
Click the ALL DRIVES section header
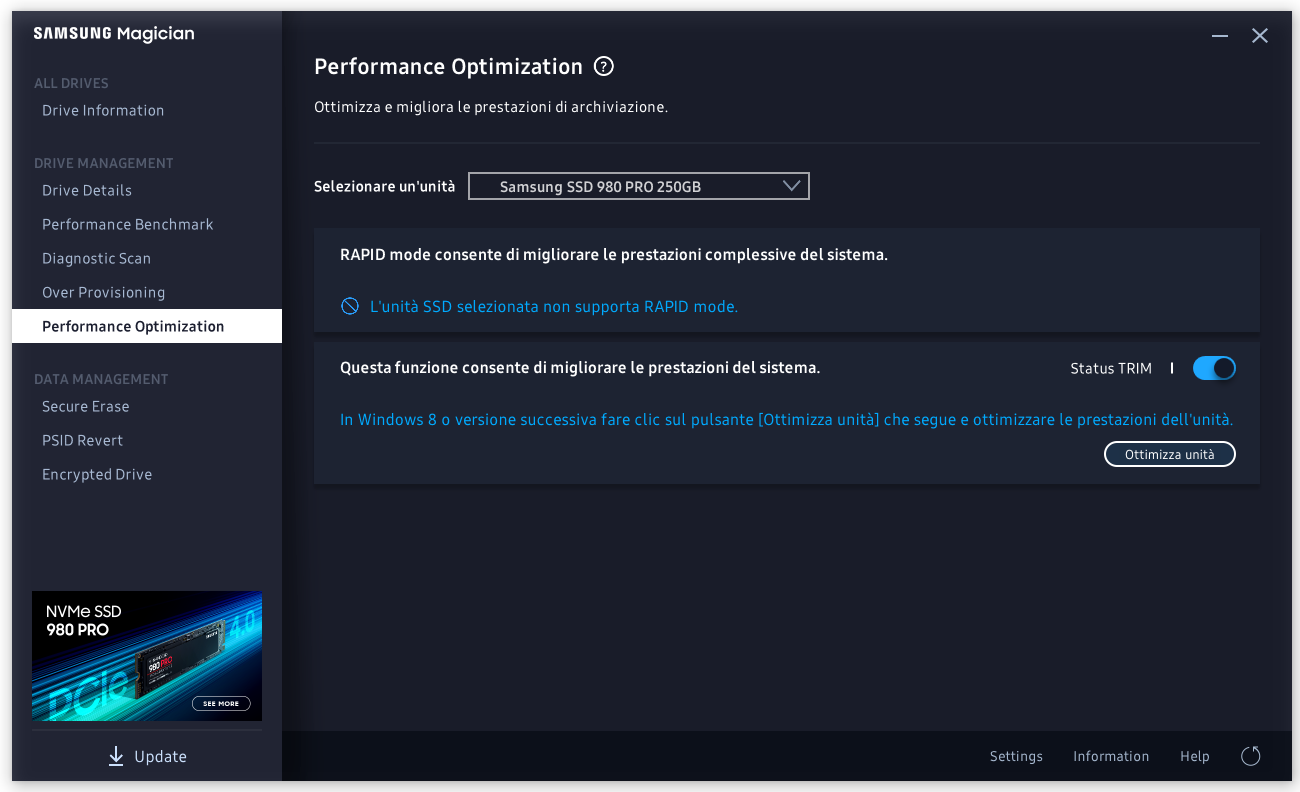[71, 83]
